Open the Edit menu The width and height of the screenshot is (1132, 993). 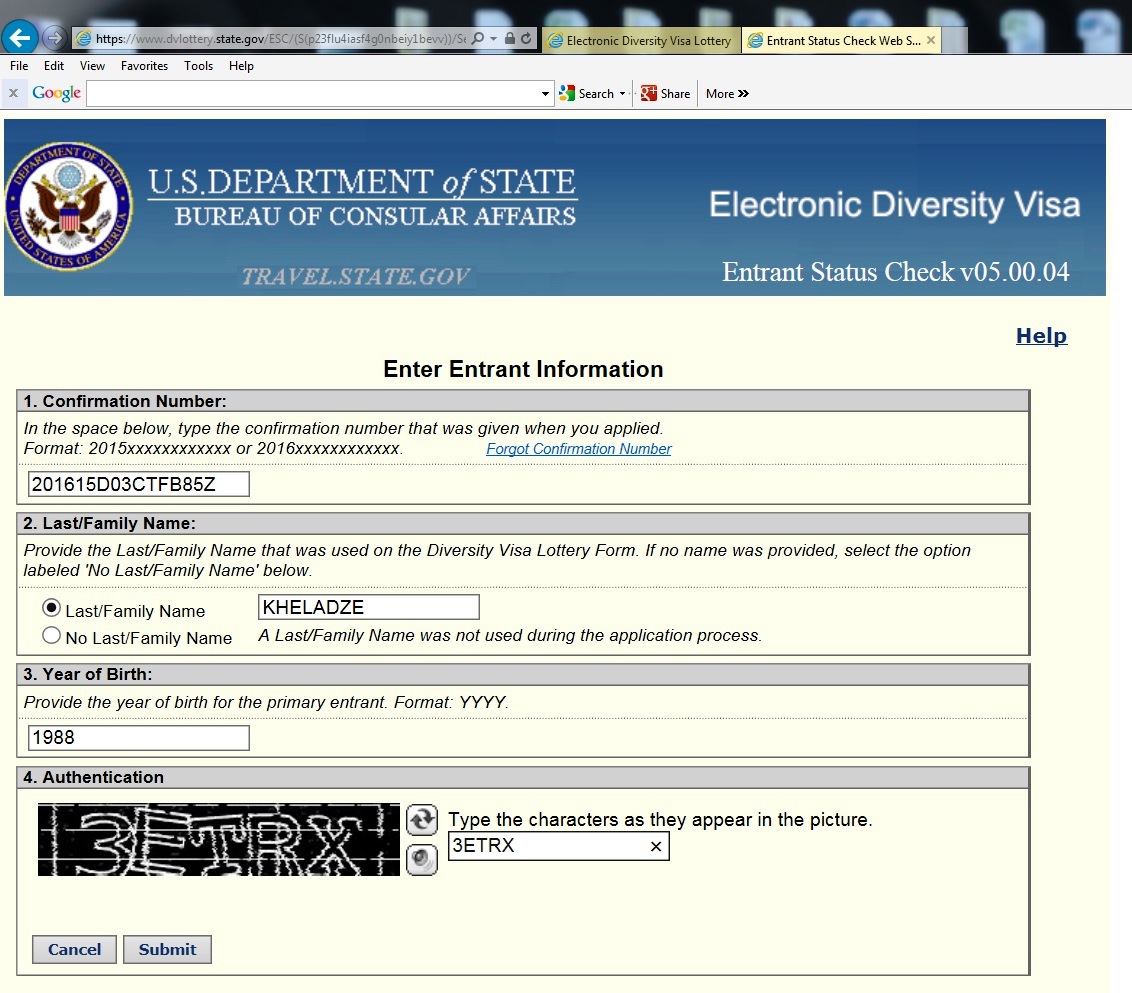point(53,66)
